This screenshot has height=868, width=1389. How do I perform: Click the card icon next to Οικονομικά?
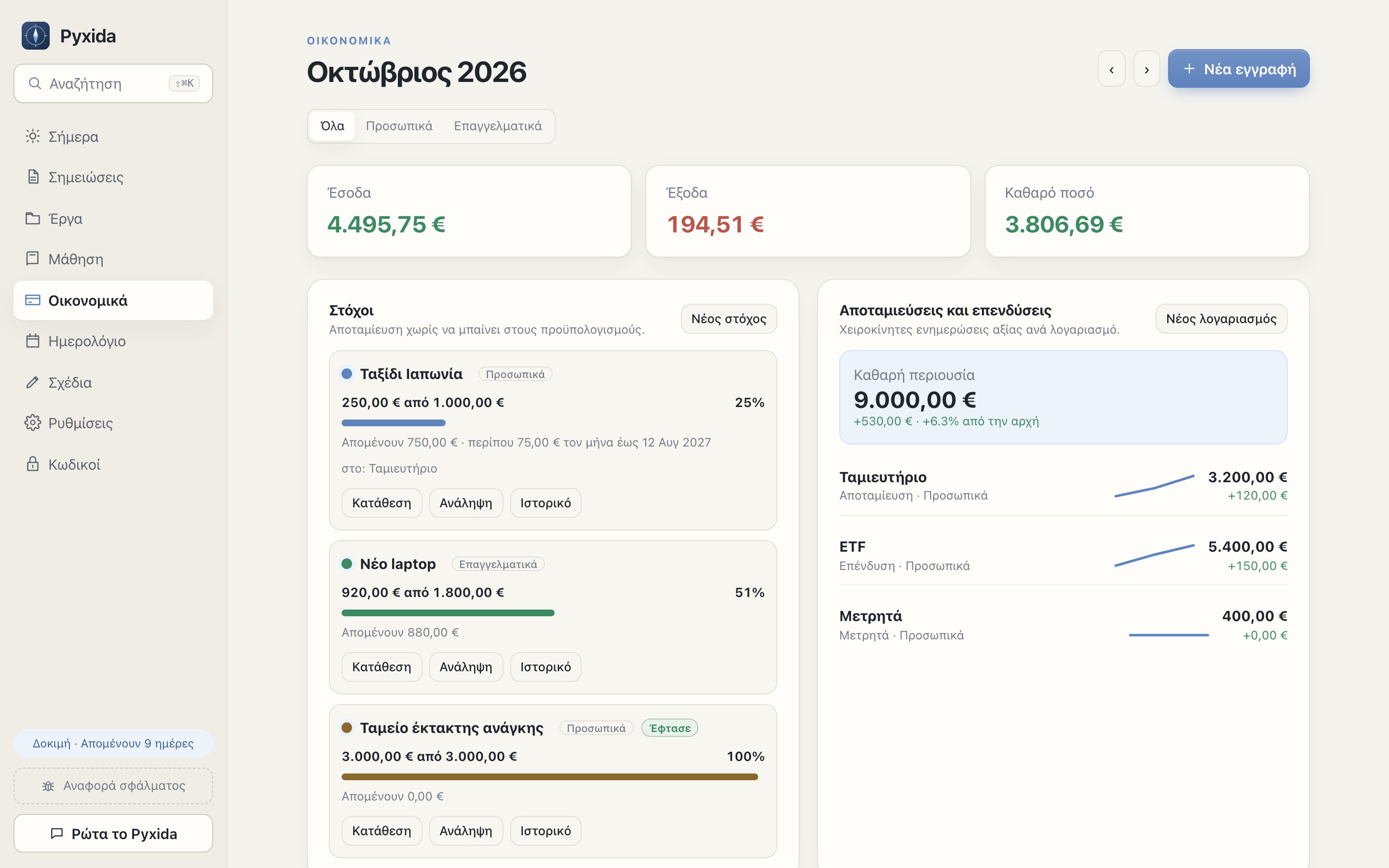click(33, 300)
